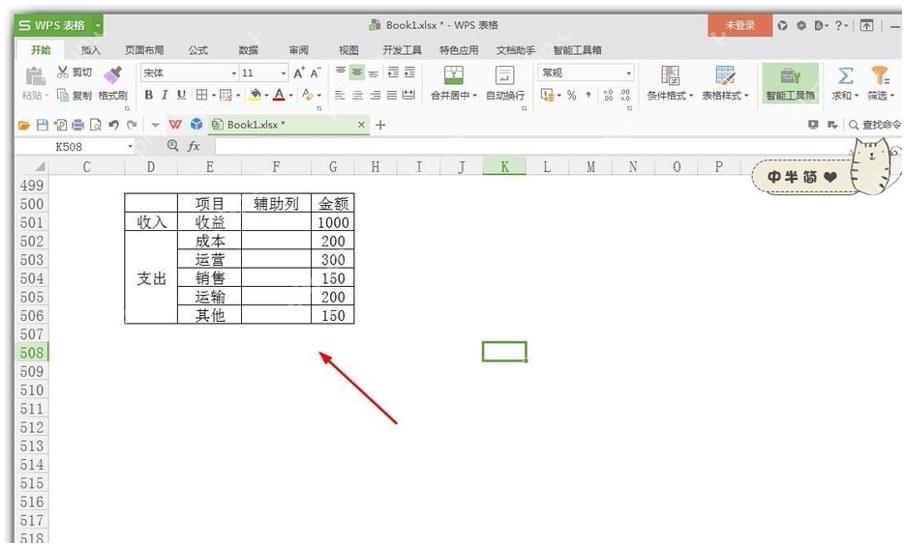This screenshot has width=904, height=545.
Task: Expand the Paste (粘贴) dropdown arrow
Action: coord(47,96)
